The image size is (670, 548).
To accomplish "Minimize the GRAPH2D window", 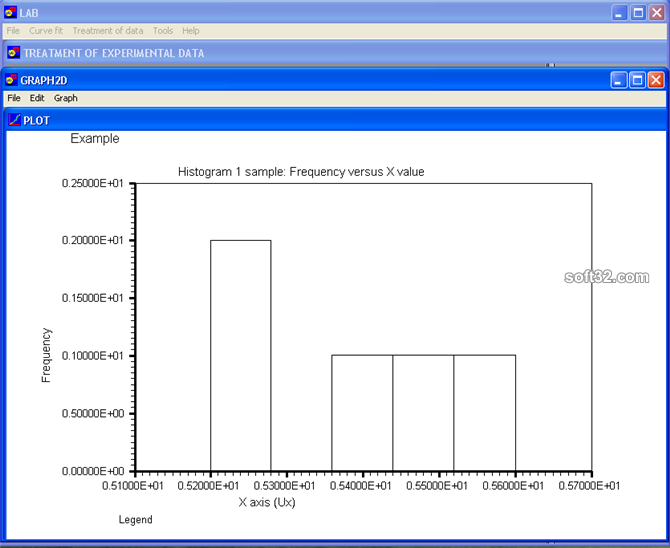I will [618, 80].
